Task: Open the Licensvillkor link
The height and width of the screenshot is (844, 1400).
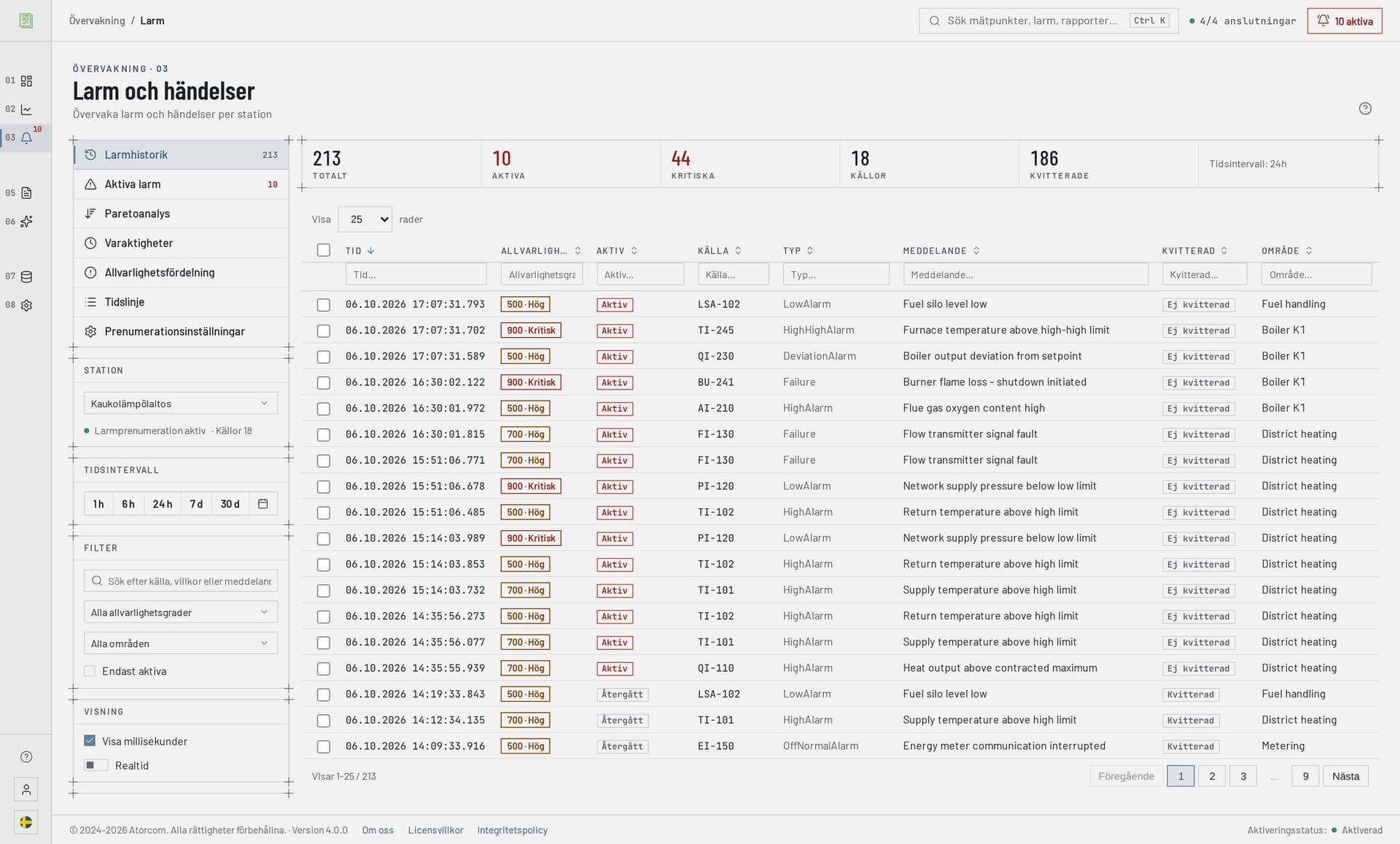Action: [x=435, y=830]
